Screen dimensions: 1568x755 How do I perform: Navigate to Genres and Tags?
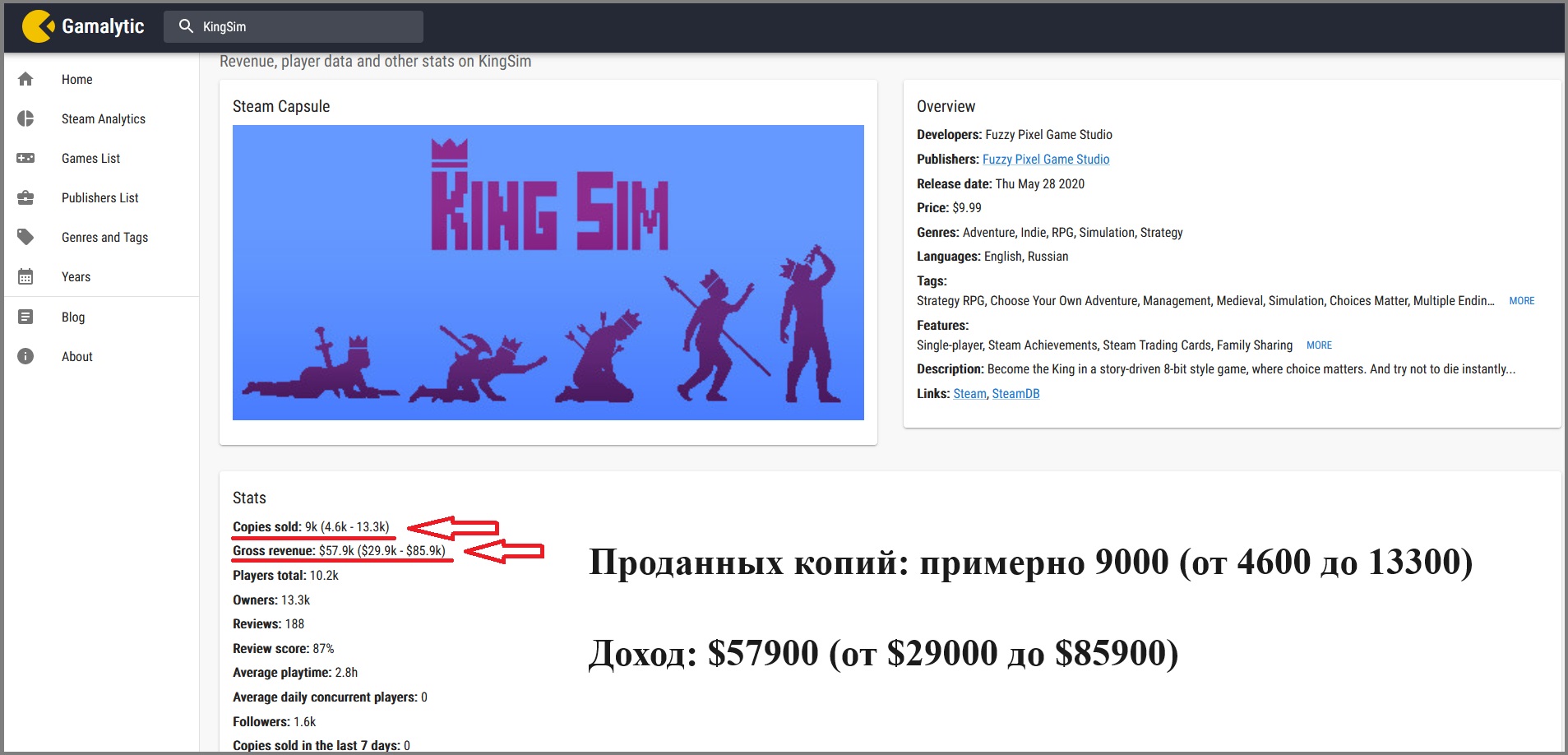tap(104, 237)
